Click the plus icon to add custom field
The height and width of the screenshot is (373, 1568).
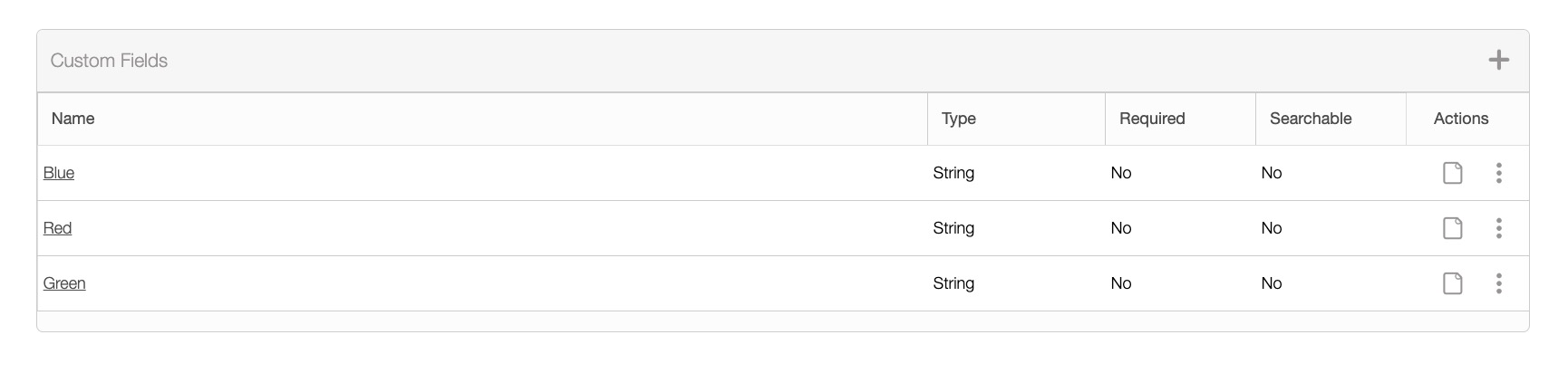point(1498,61)
